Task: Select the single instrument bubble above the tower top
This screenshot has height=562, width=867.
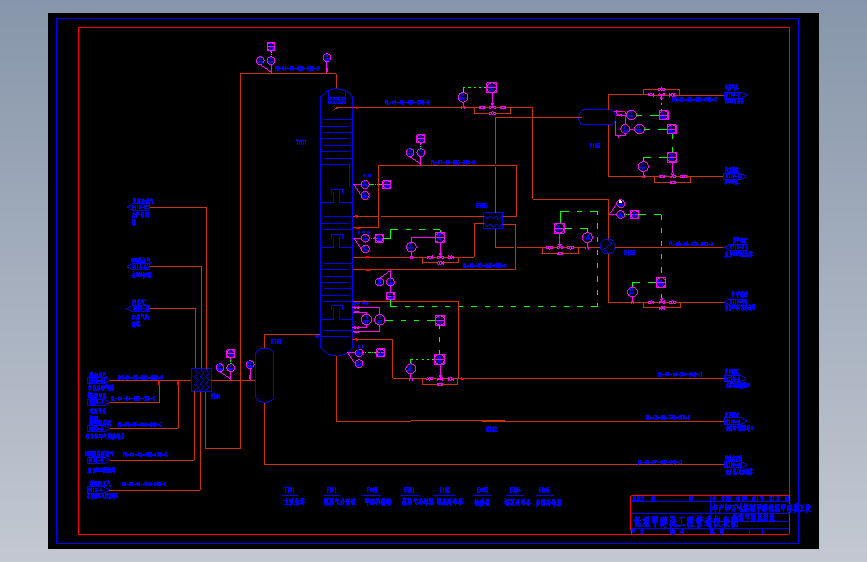Action: coord(327,58)
